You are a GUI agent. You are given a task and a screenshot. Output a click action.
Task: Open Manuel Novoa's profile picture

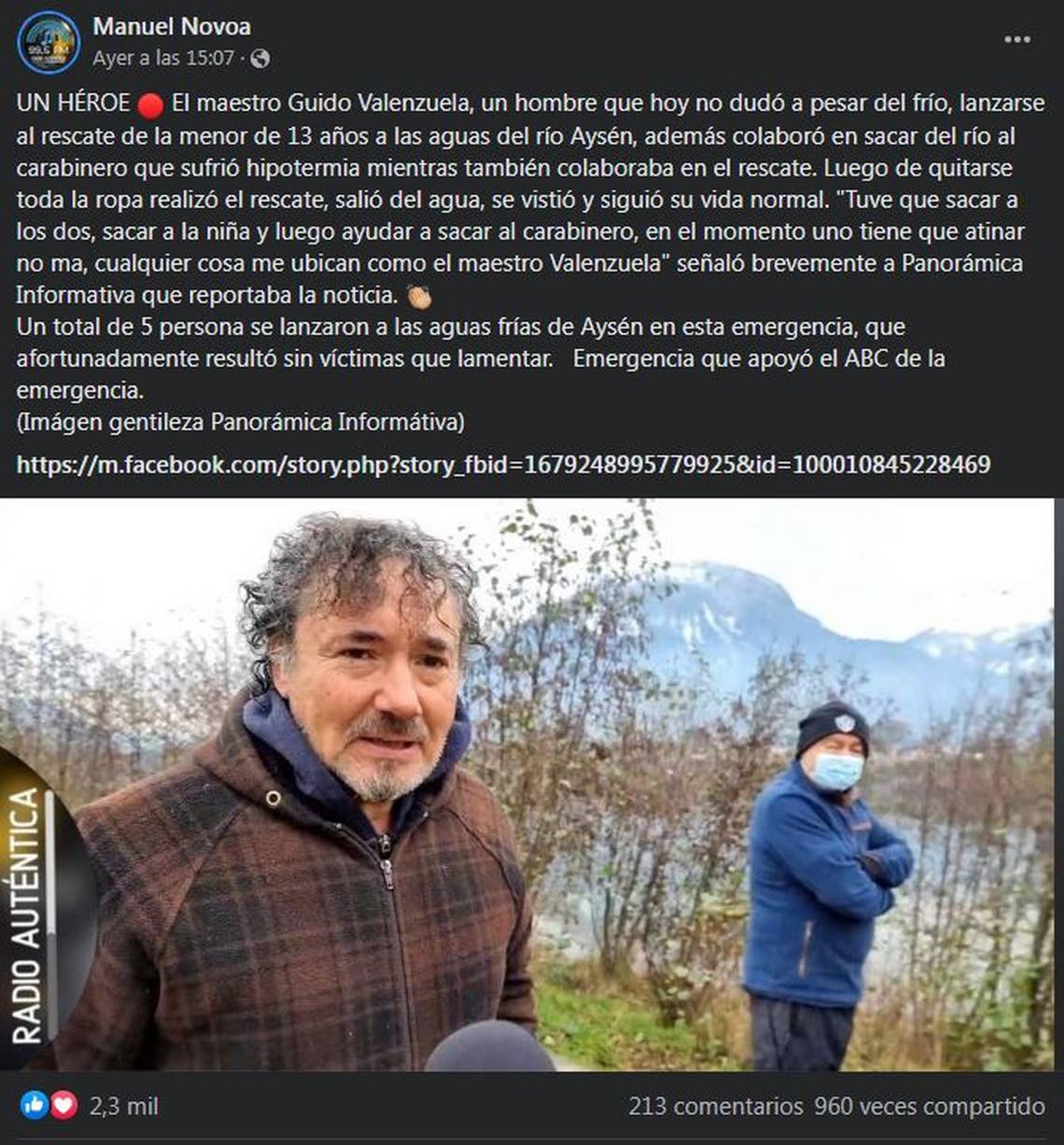pyautogui.click(x=49, y=42)
